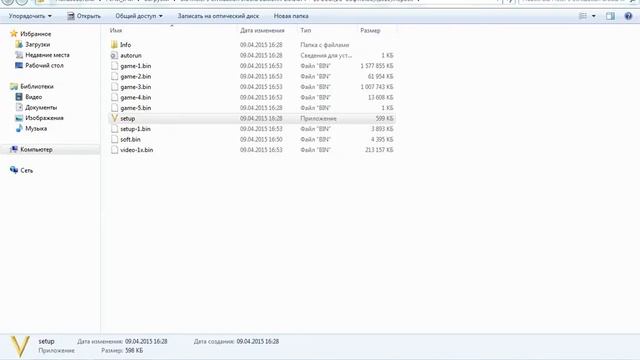Click the file name video-1x.bin
Image resolution: width=640 pixels, height=360 pixels.
pos(137,150)
